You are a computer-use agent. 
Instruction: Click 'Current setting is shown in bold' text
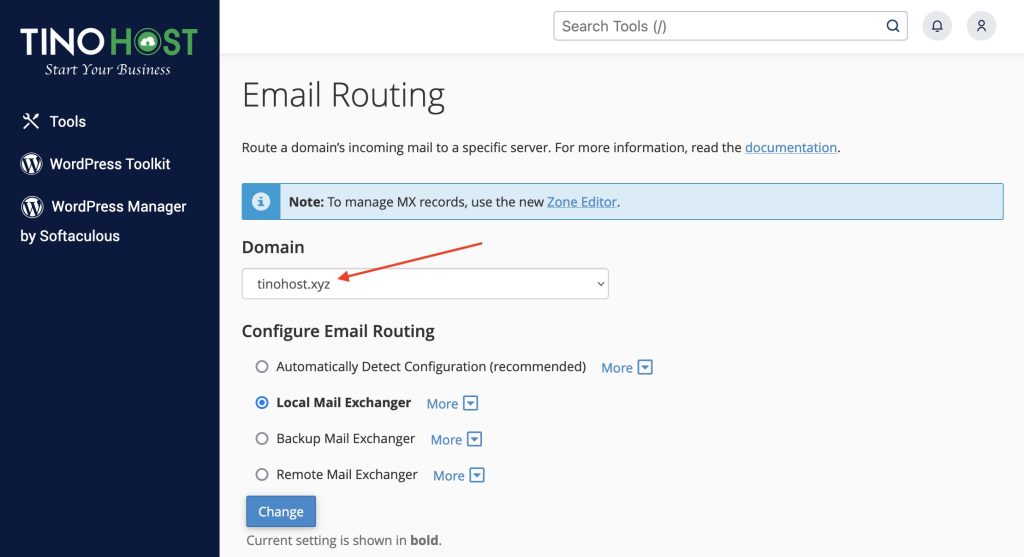coord(344,540)
